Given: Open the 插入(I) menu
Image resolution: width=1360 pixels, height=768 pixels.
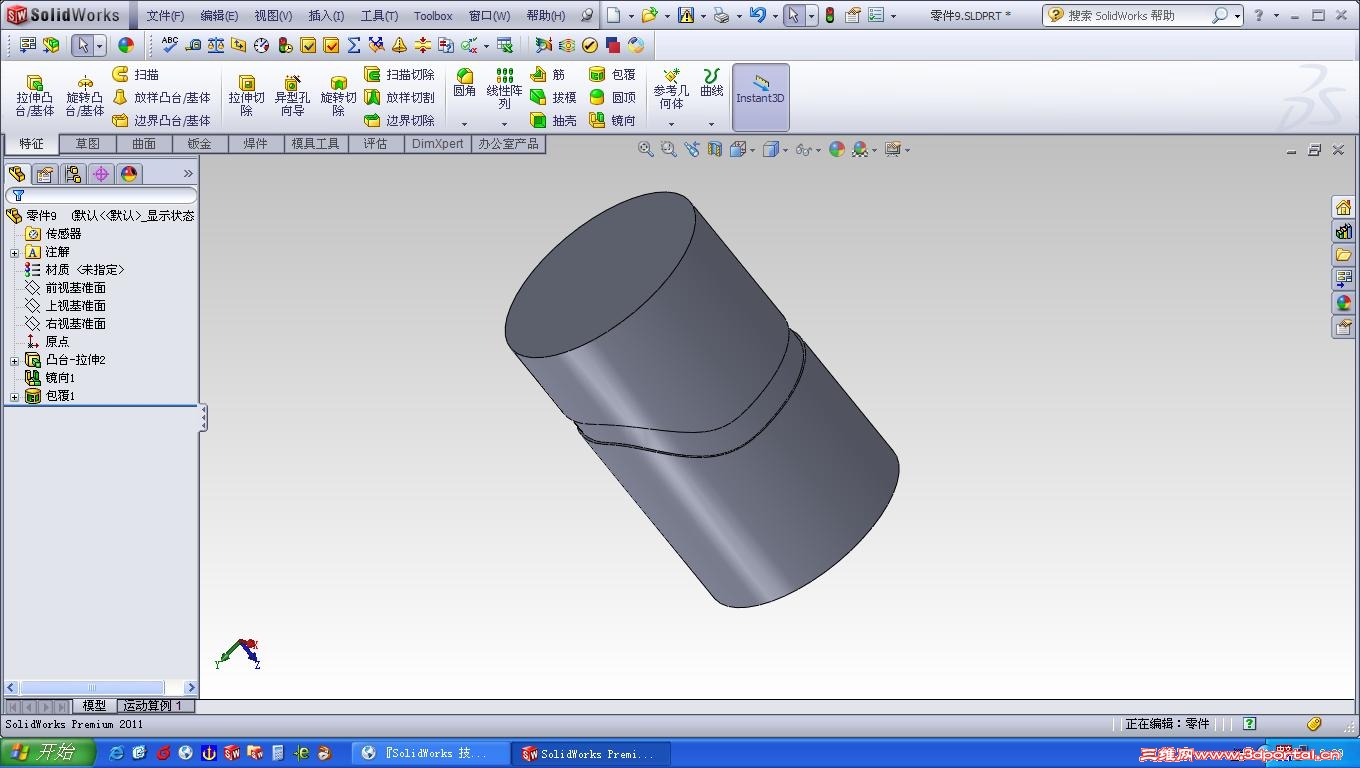Looking at the screenshot, I should [326, 16].
